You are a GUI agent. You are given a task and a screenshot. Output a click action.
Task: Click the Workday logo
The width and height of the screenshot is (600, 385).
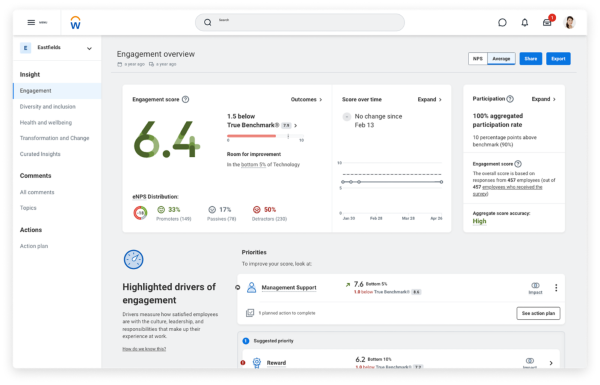pos(75,23)
